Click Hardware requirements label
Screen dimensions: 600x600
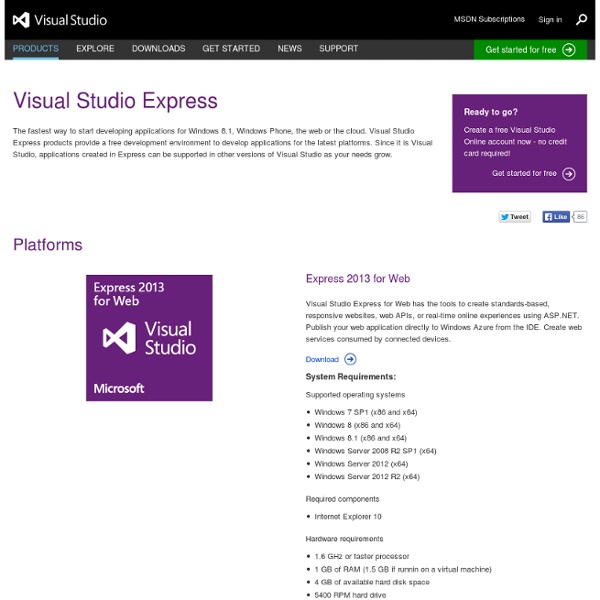point(344,539)
